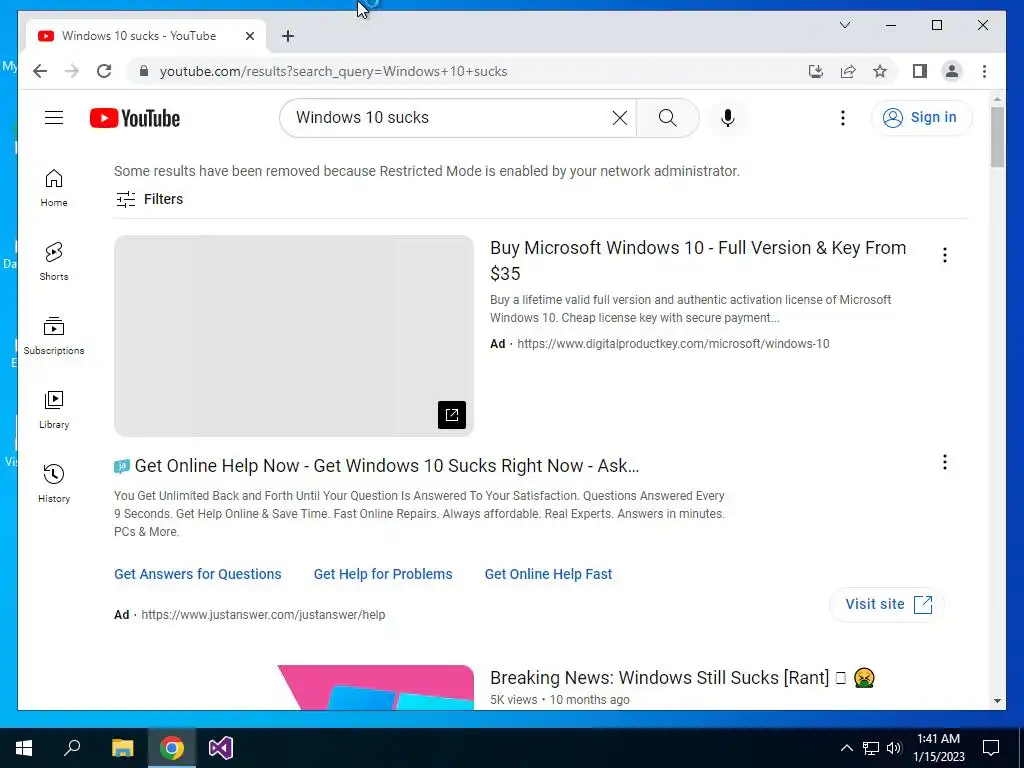The image size is (1024, 768).
Task: Open Chrome tab search chevron
Action: tap(844, 25)
